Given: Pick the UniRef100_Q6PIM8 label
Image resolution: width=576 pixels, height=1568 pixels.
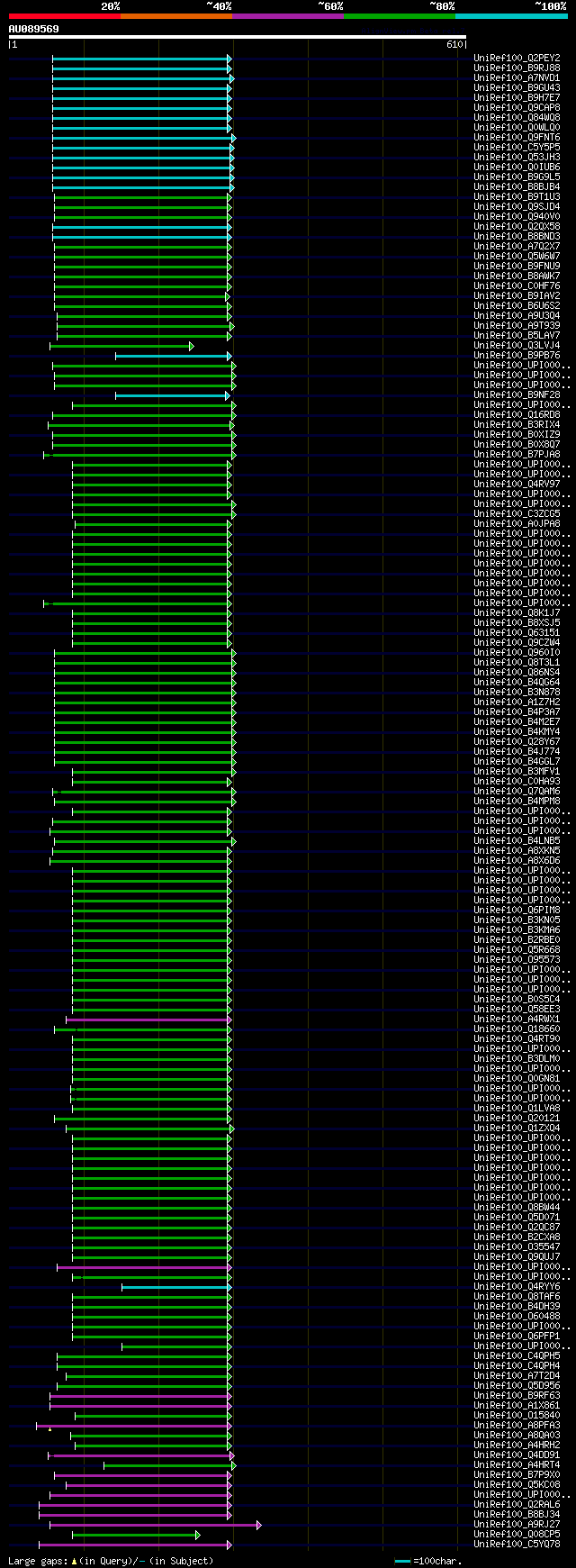Looking at the screenshot, I should click(517, 911).
